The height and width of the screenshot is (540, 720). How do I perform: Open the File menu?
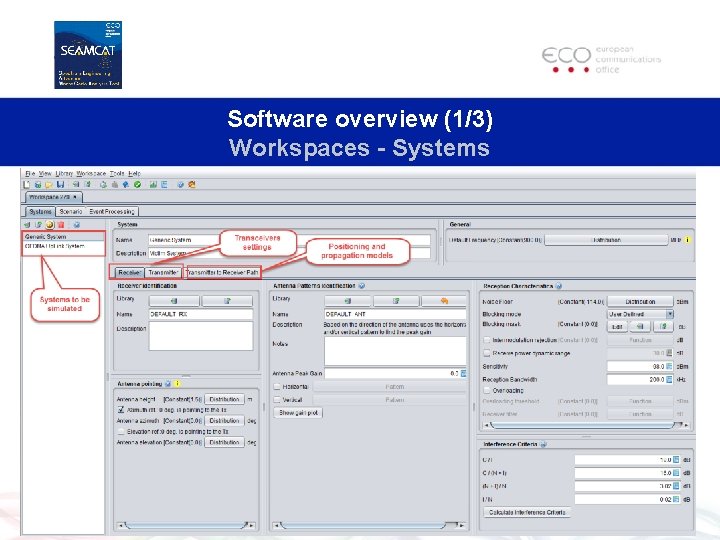click(30, 173)
